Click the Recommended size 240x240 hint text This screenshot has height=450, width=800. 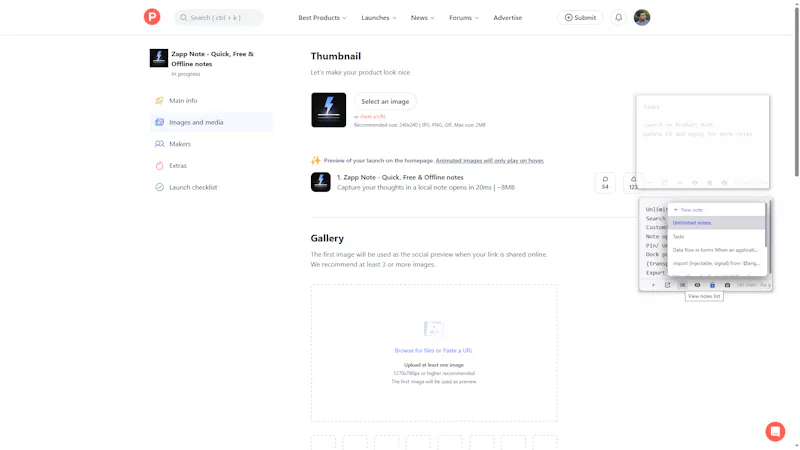419,125
